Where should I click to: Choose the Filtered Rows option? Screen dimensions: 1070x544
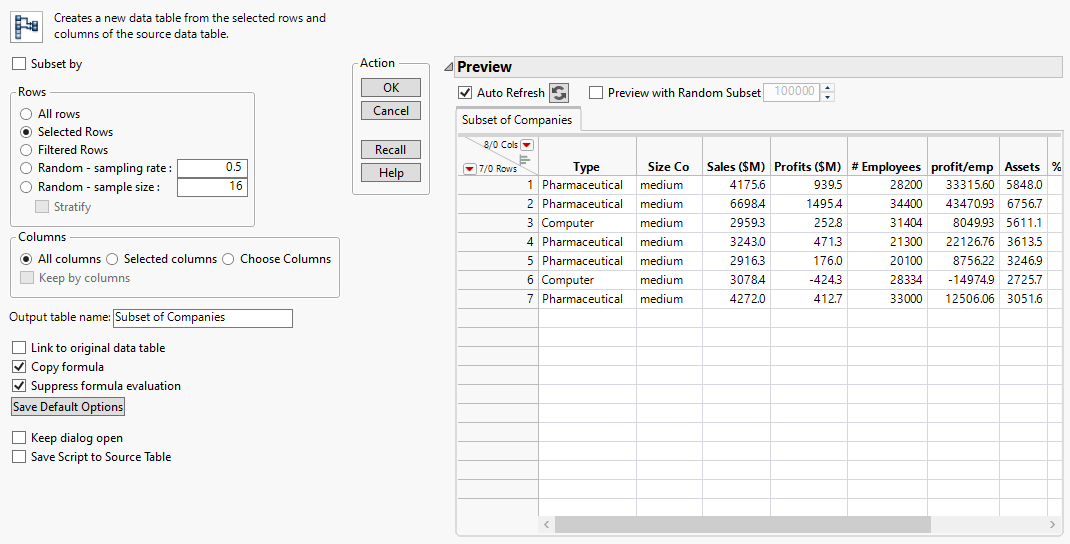click(x=27, y=150)
